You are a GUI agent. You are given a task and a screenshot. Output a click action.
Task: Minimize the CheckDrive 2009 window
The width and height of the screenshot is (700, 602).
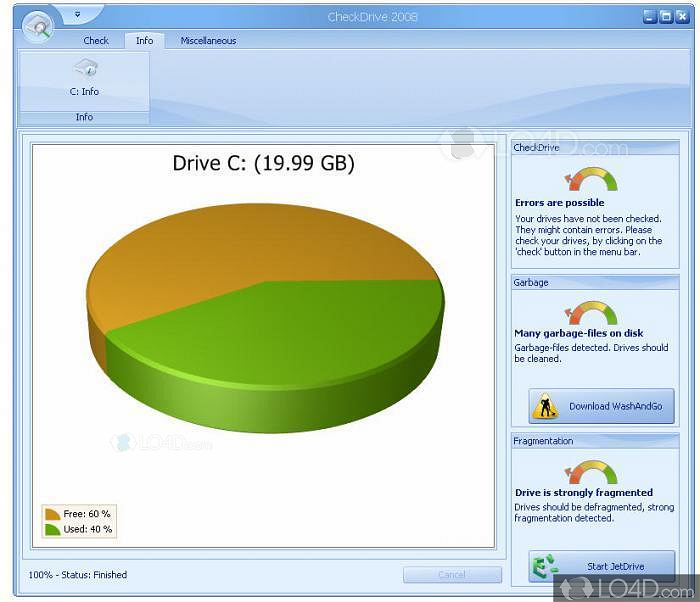(650, 17)
